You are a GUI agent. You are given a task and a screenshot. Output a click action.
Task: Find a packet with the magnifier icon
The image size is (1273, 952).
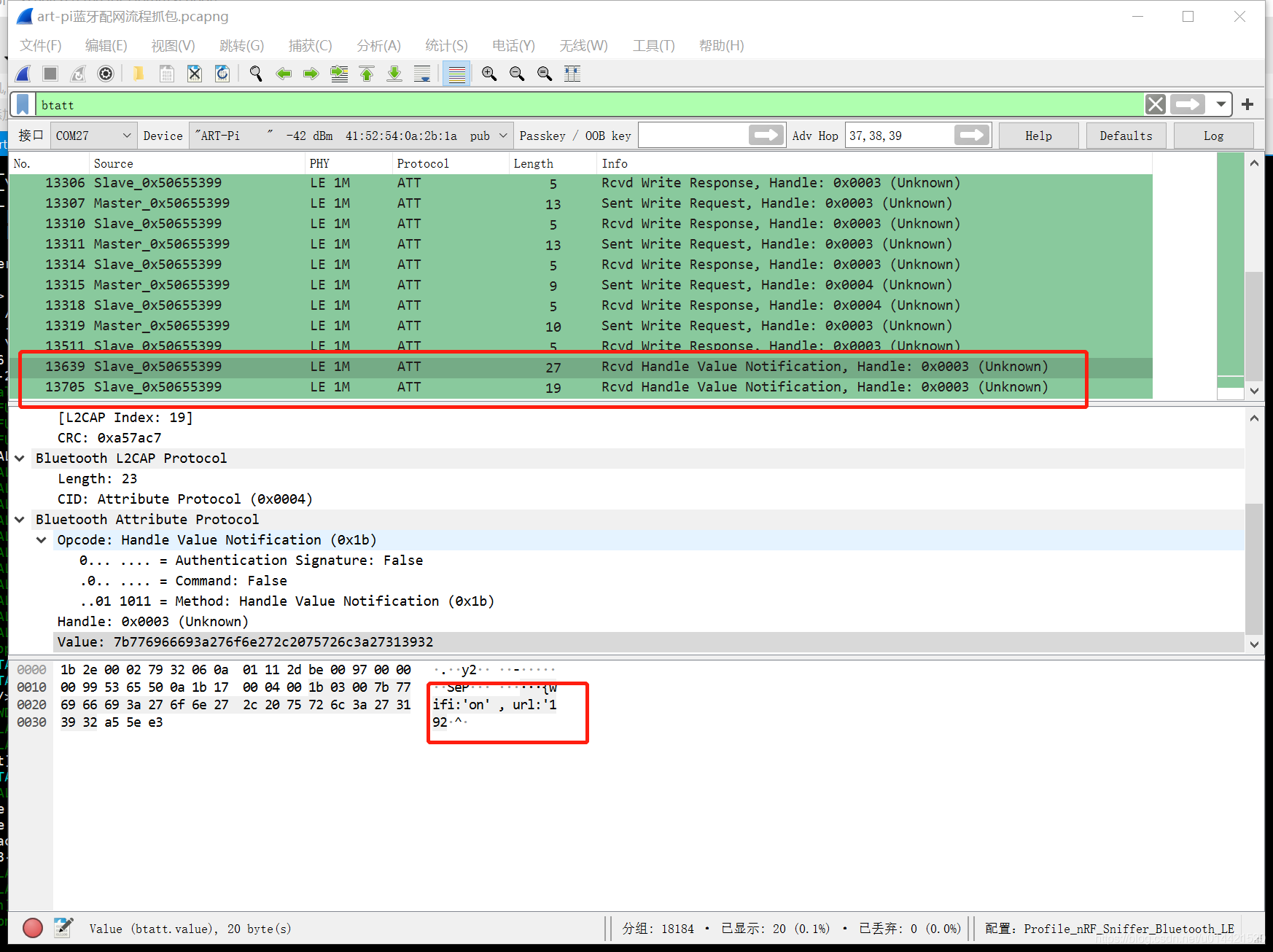(256, 74)
